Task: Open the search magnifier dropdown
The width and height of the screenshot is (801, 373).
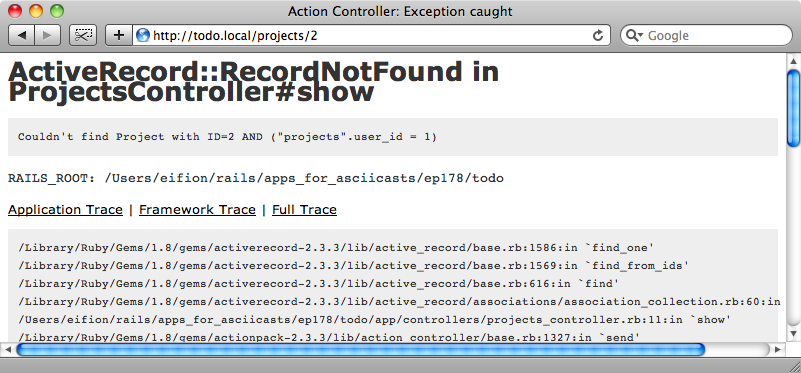Action: 634,35
